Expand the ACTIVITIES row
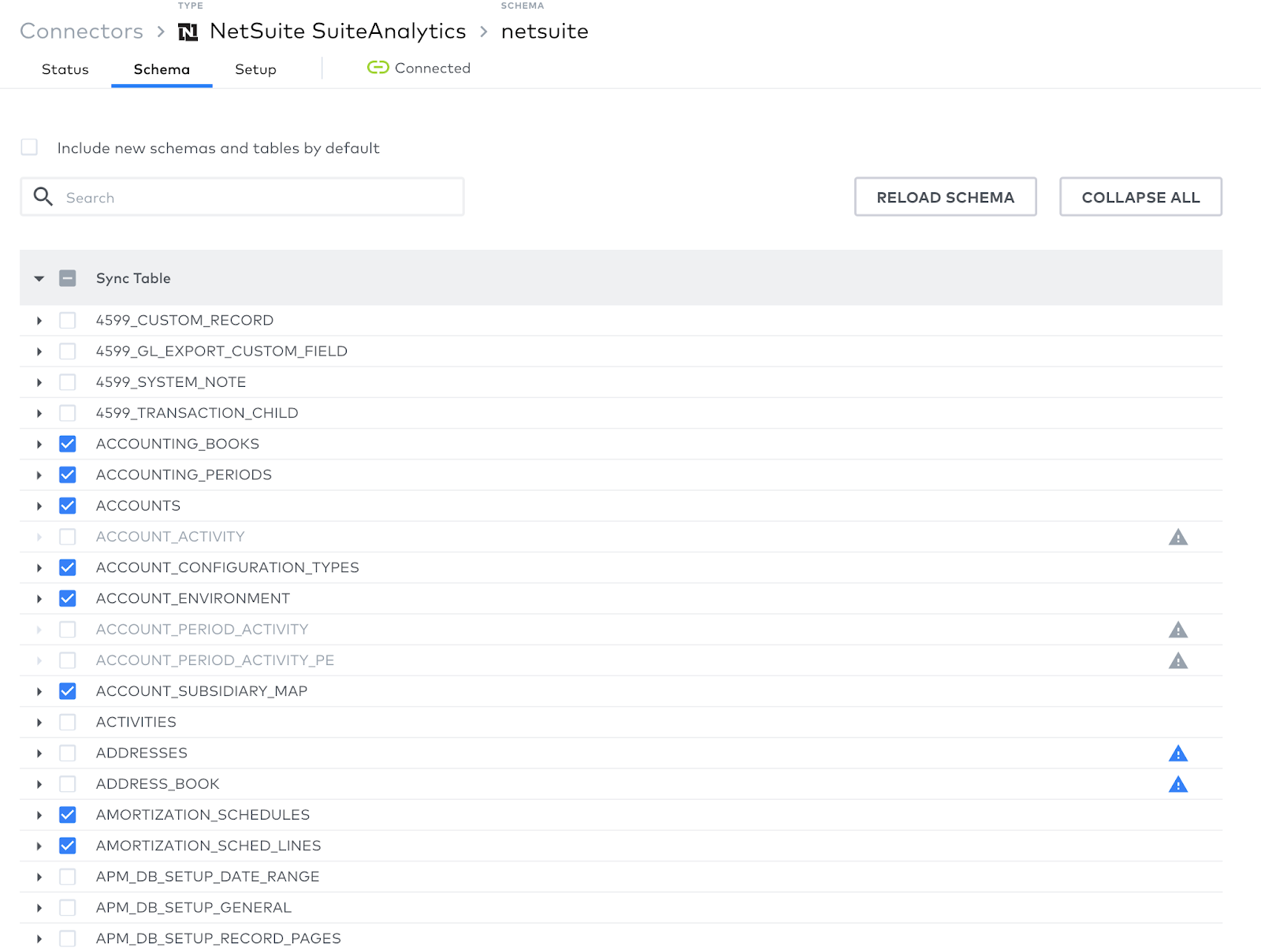The height and width of the screenshot is (952, 1261). [x=39, y=722]
